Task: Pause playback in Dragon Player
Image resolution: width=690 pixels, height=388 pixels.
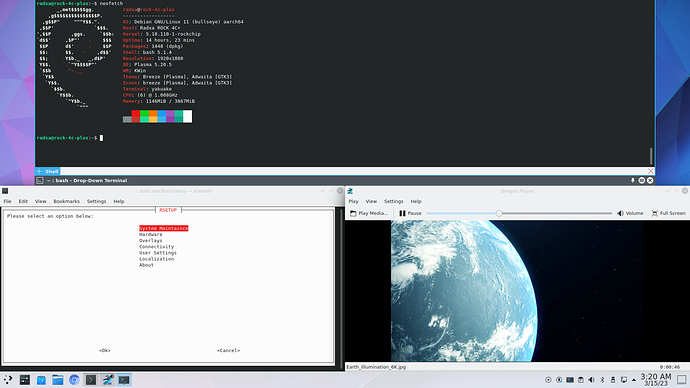Action: [x=410, y=213]
